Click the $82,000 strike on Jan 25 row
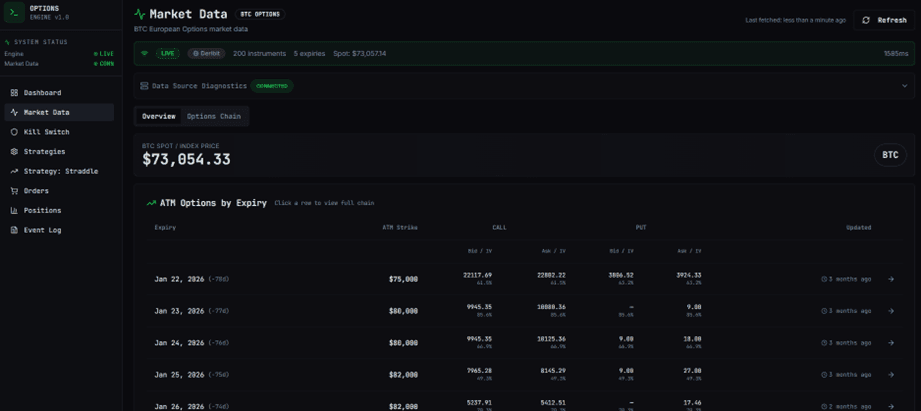 [x=403, y=374]
